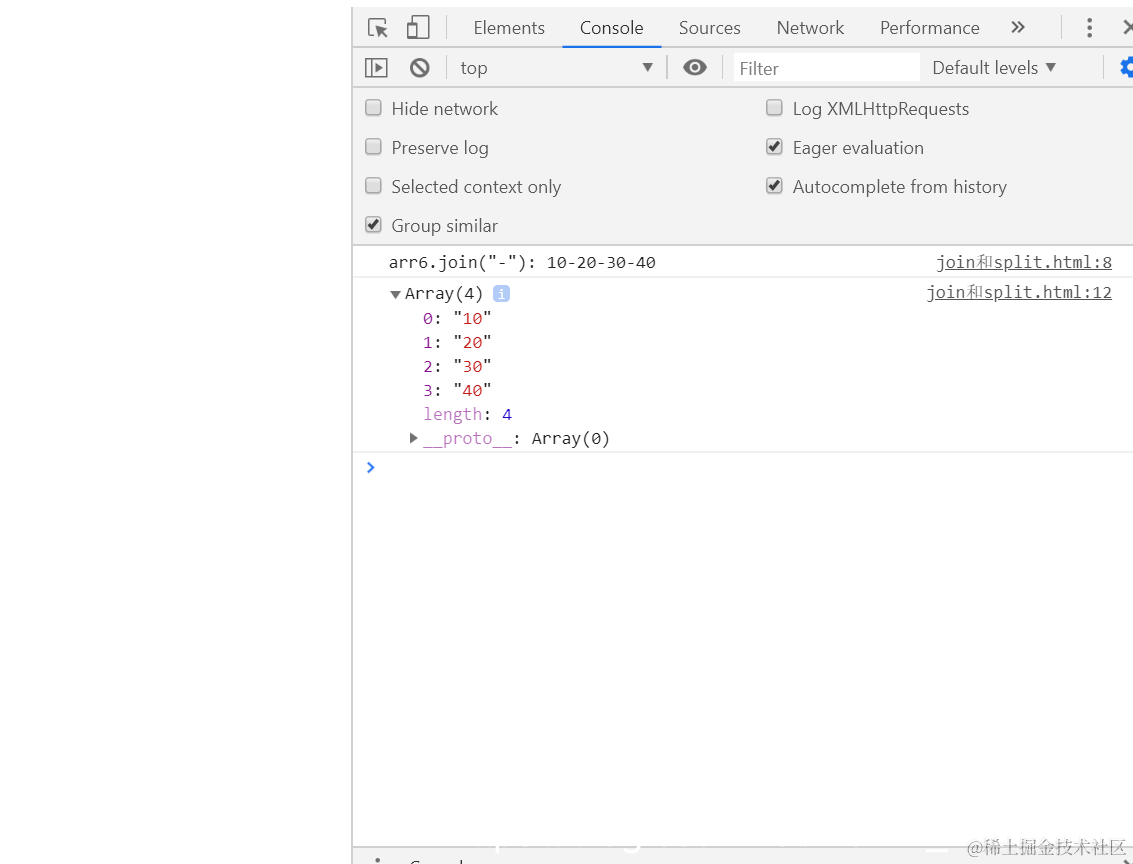Activate the inspect element picker icon
Screen dimensions: 1133x864
[378, 27]
